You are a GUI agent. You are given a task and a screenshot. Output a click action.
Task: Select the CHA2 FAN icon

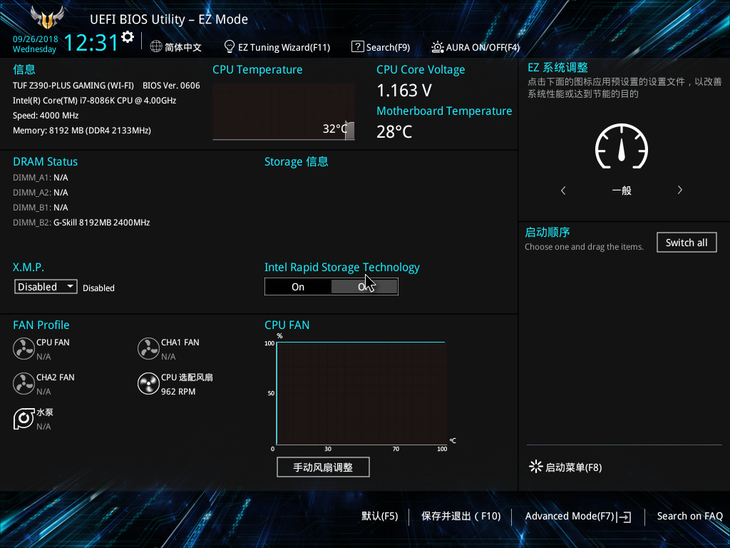pos(24,384)
